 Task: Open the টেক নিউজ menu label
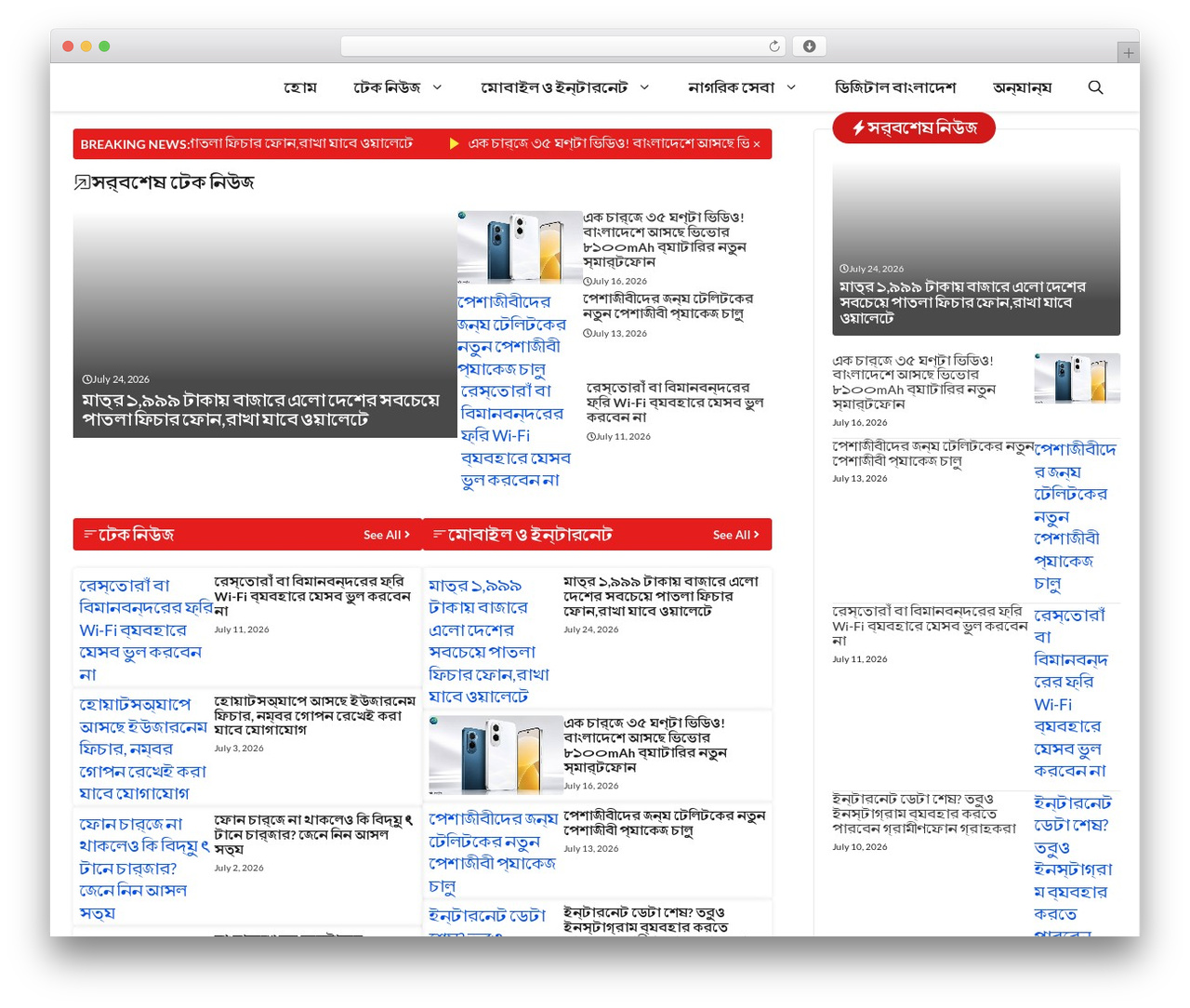point(387,87)
